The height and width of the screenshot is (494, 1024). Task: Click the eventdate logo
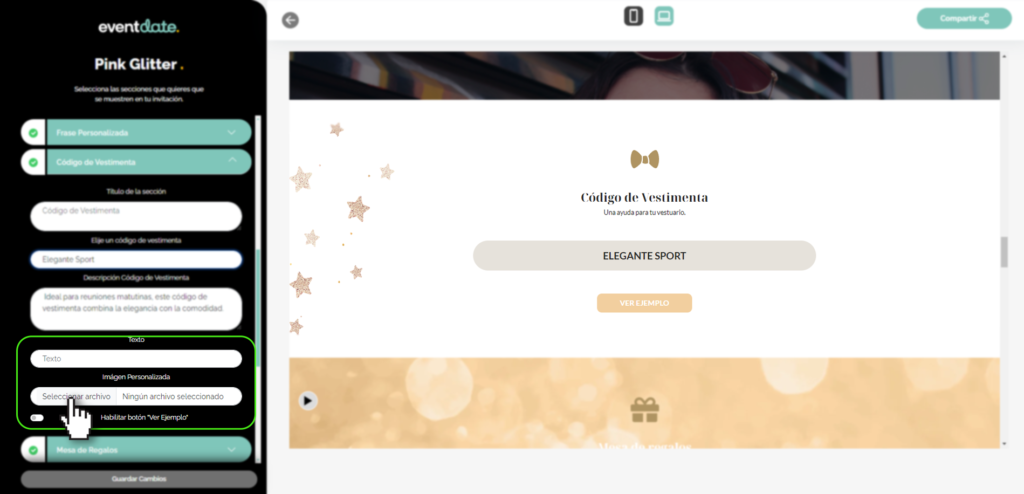[138, 27]
